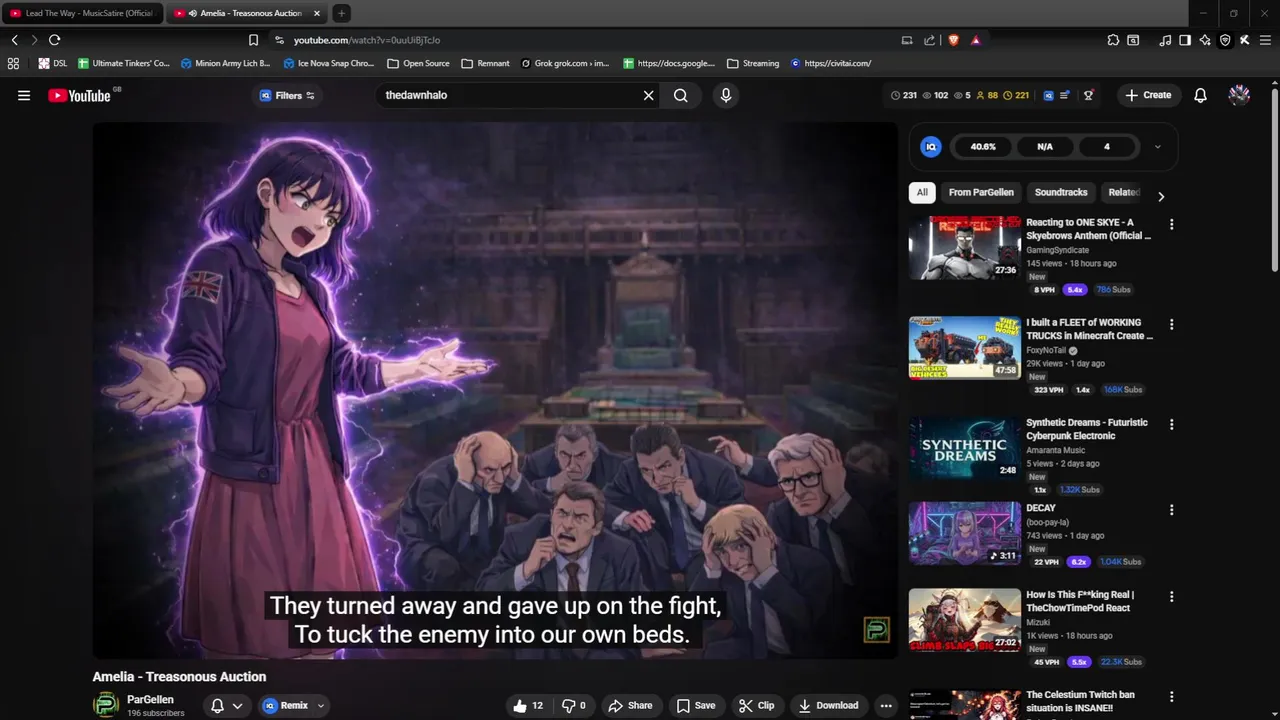Select the Soundtracks chip
This screenshot has height=720, width=1280.
tap(1061, 192)
